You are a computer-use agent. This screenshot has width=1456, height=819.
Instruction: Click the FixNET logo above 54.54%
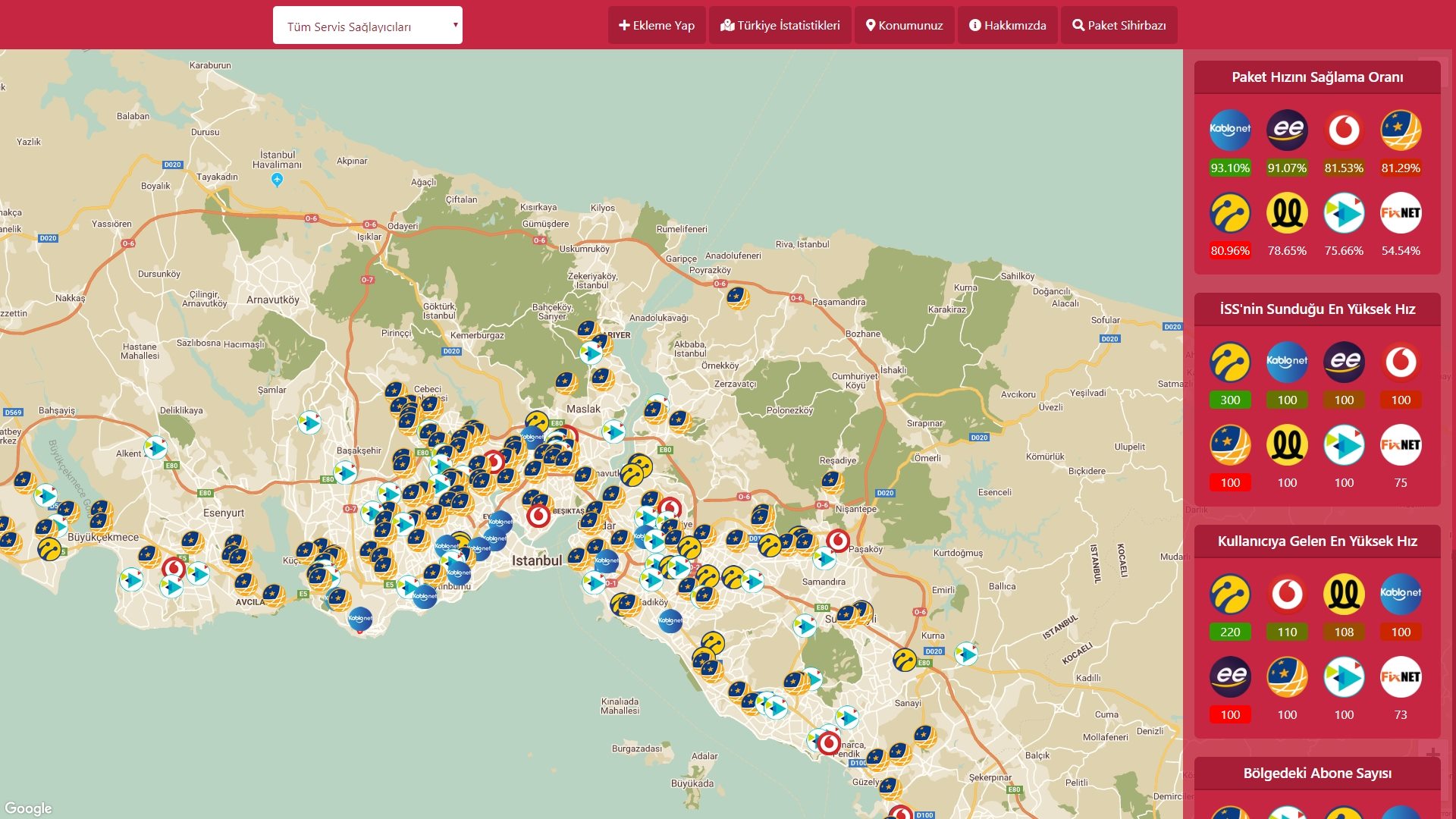(x=1401, y=213)
